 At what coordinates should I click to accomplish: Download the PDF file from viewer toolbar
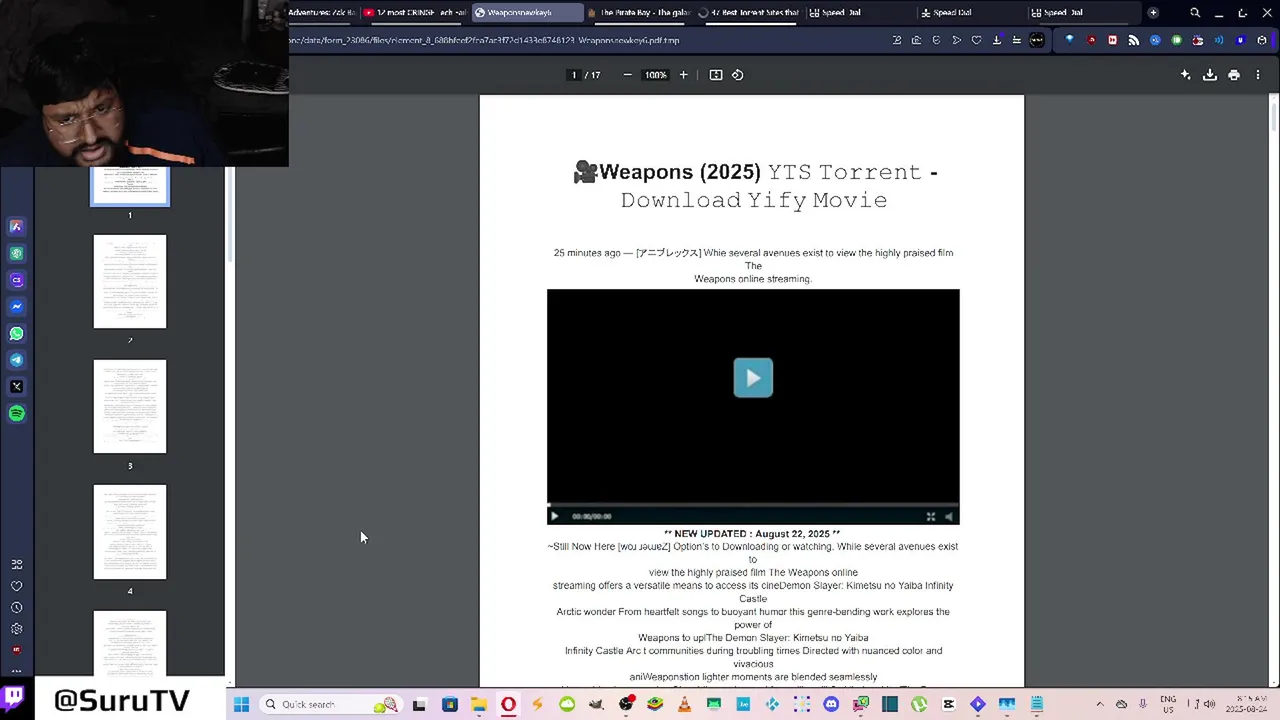coord(1210,75)
